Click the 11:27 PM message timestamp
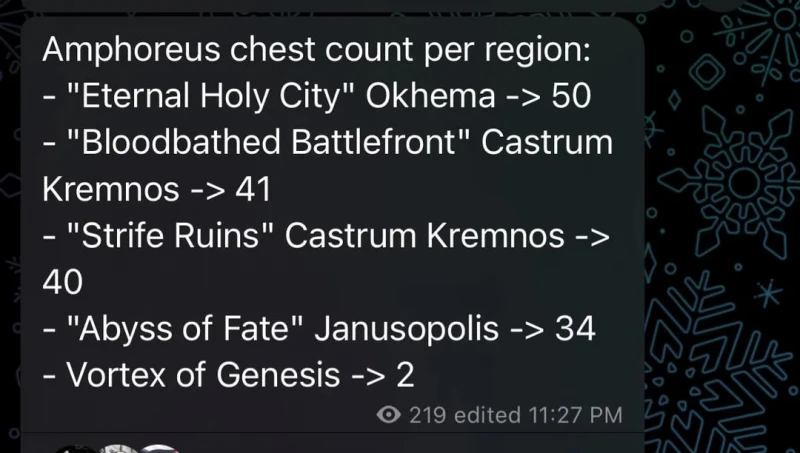 pyautogui.click(x=575, y=415)
